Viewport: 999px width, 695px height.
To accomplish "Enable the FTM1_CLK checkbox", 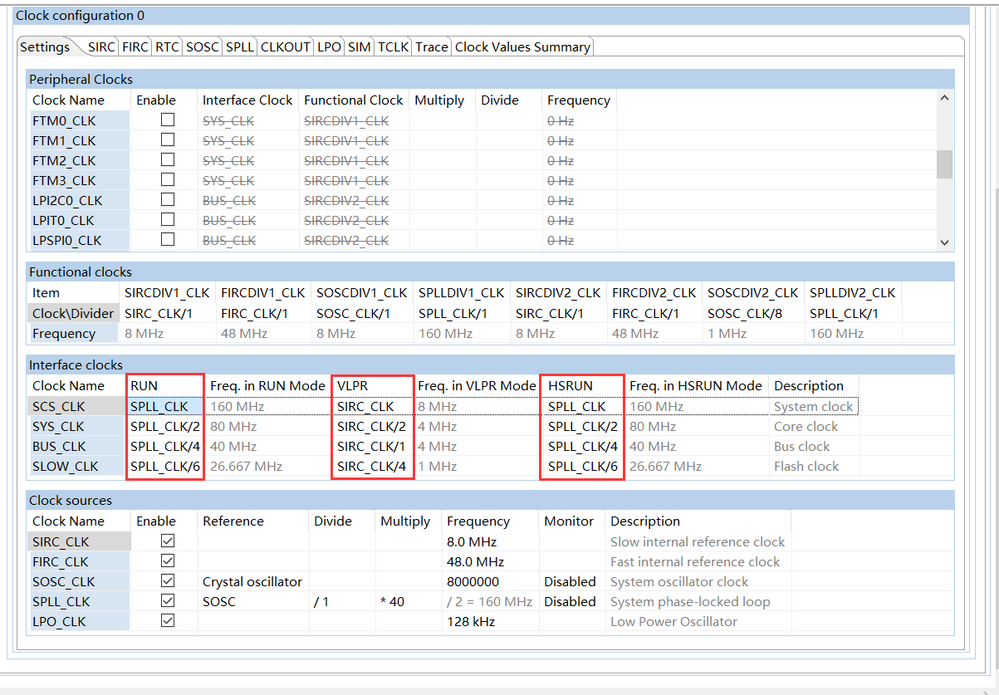I will (168, 140).
